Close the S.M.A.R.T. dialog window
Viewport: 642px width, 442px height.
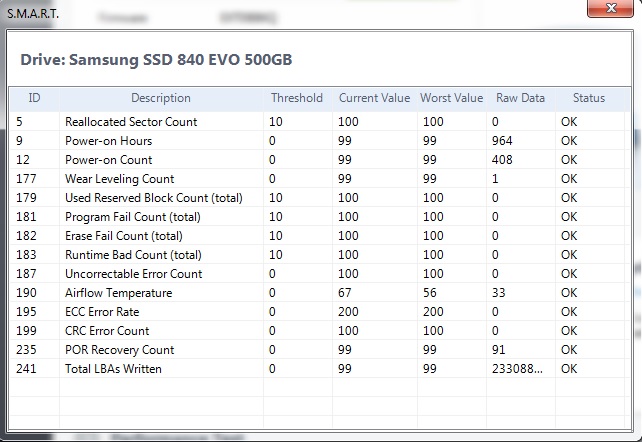tap(610, 8)
